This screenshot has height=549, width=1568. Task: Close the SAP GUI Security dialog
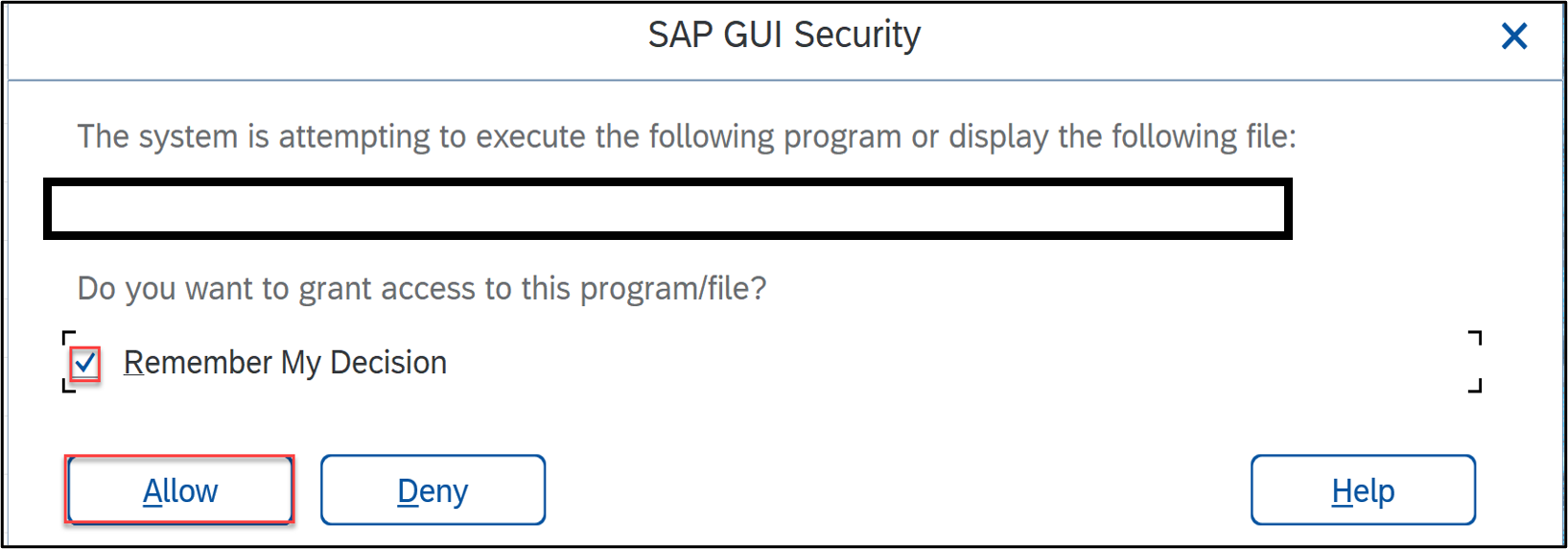coord(1514,36)
